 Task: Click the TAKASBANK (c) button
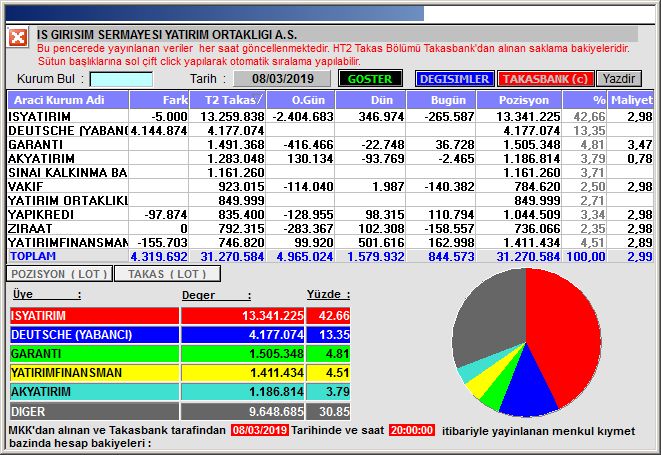(x=545, y=78)
